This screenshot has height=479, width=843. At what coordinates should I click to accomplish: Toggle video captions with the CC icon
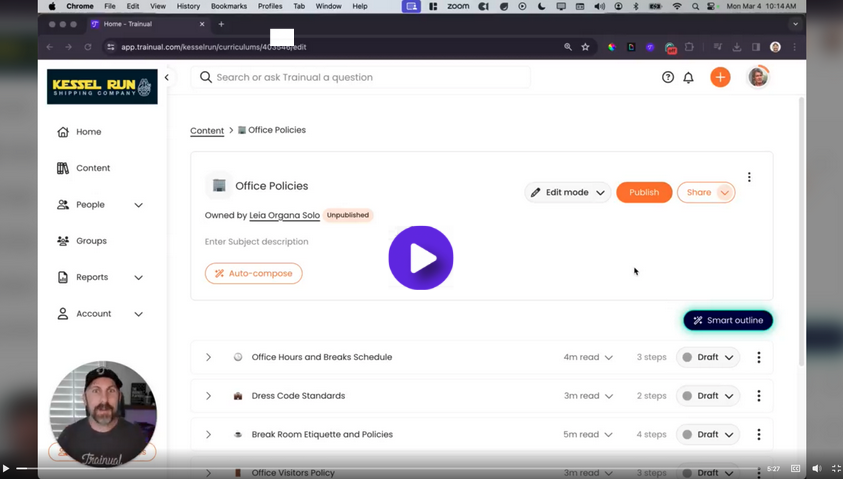tap(796, 469)
